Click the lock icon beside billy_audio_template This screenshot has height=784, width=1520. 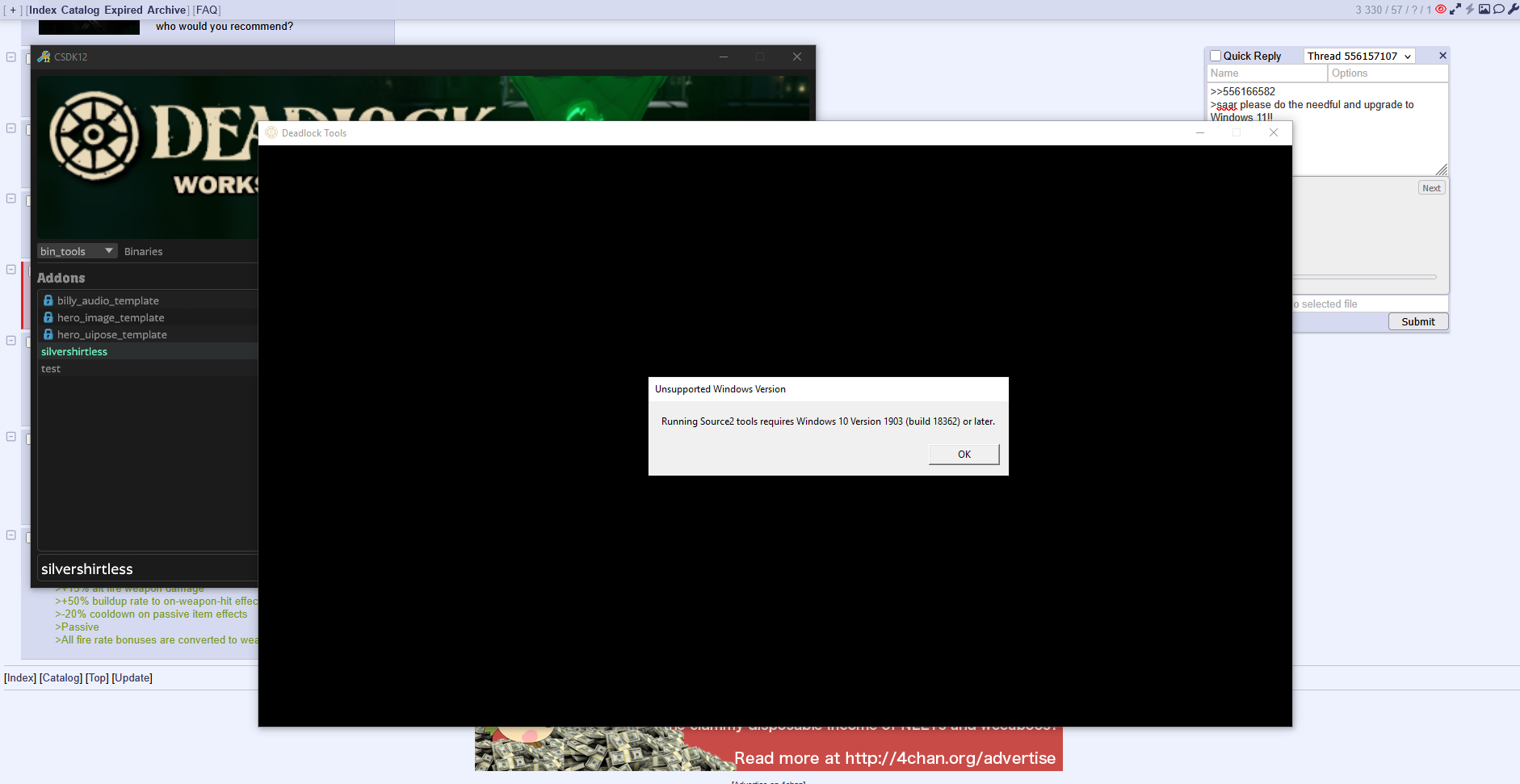pyautogui.click(x=48, y=300)
